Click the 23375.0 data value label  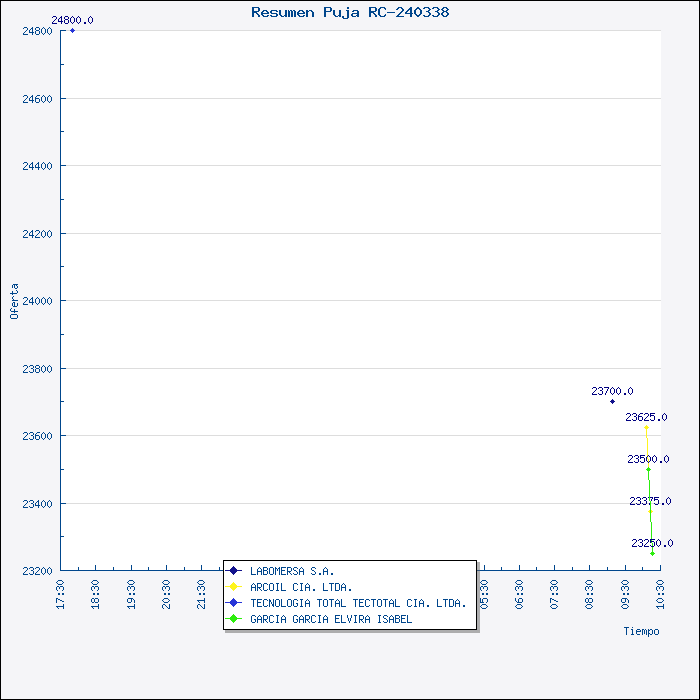(x=650, y=501)
